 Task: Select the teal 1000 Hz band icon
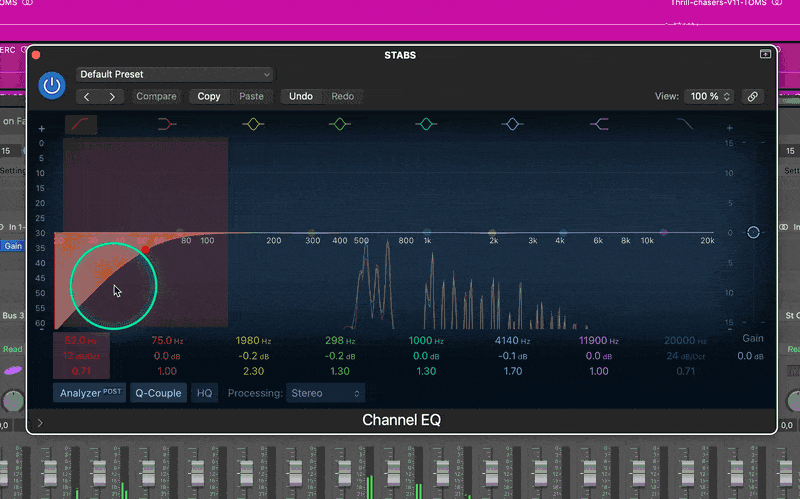[427, 124]
